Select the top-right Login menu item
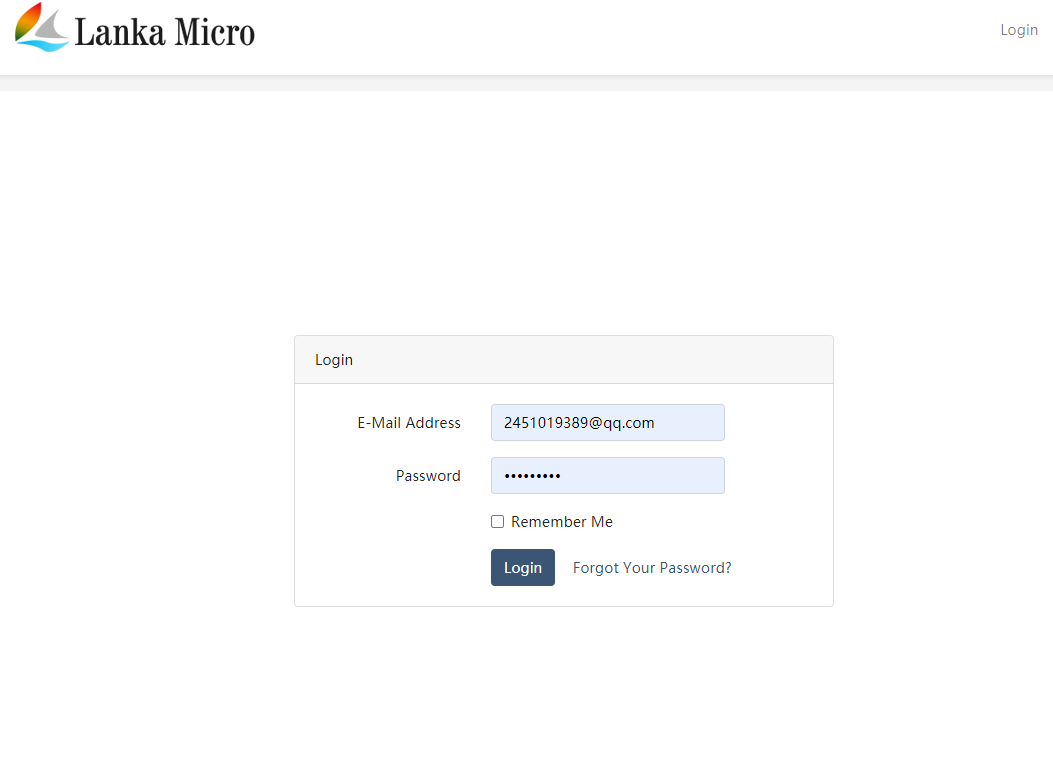 (x=1018, y=30)
